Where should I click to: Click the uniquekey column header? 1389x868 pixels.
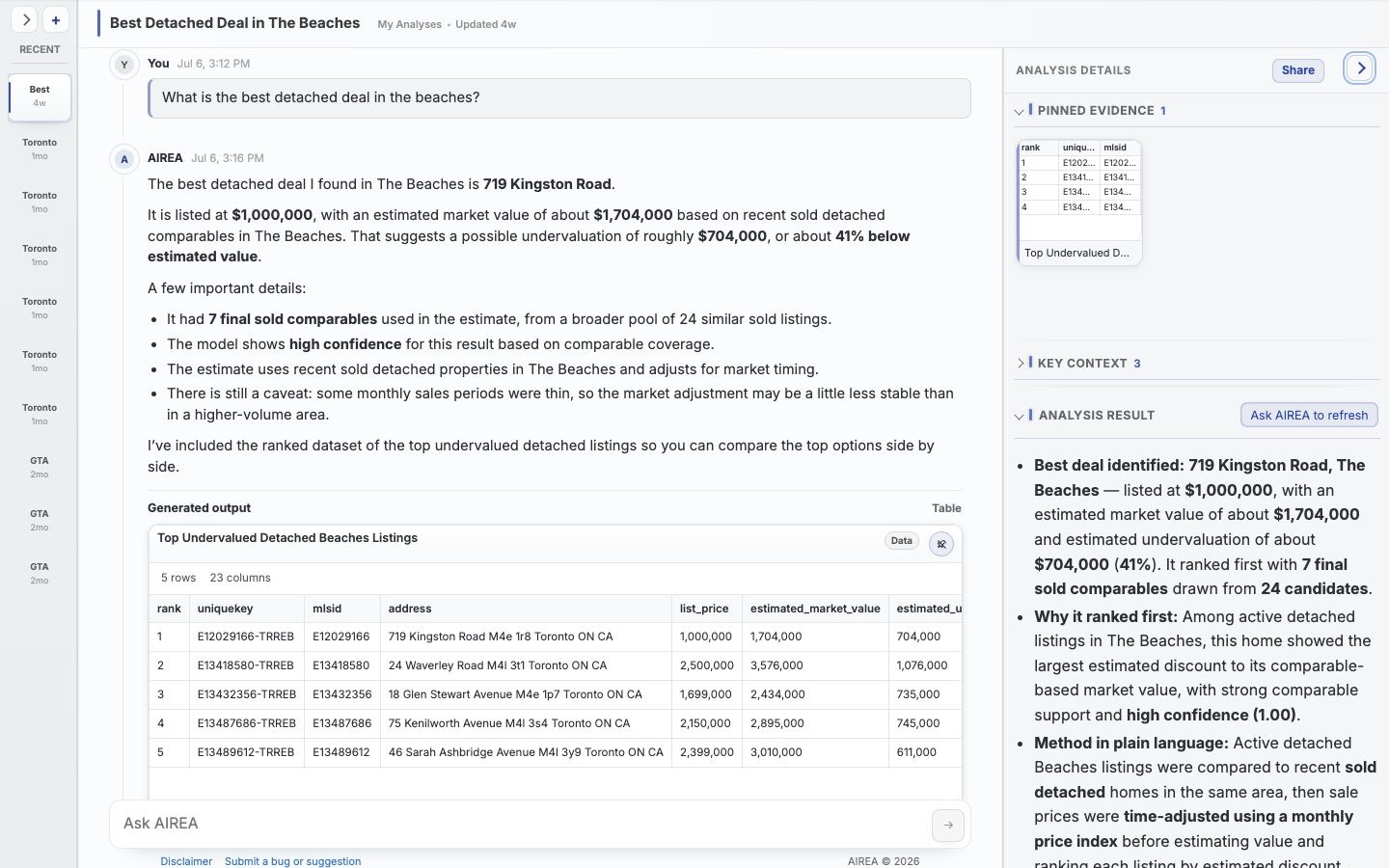pos(247,609)
